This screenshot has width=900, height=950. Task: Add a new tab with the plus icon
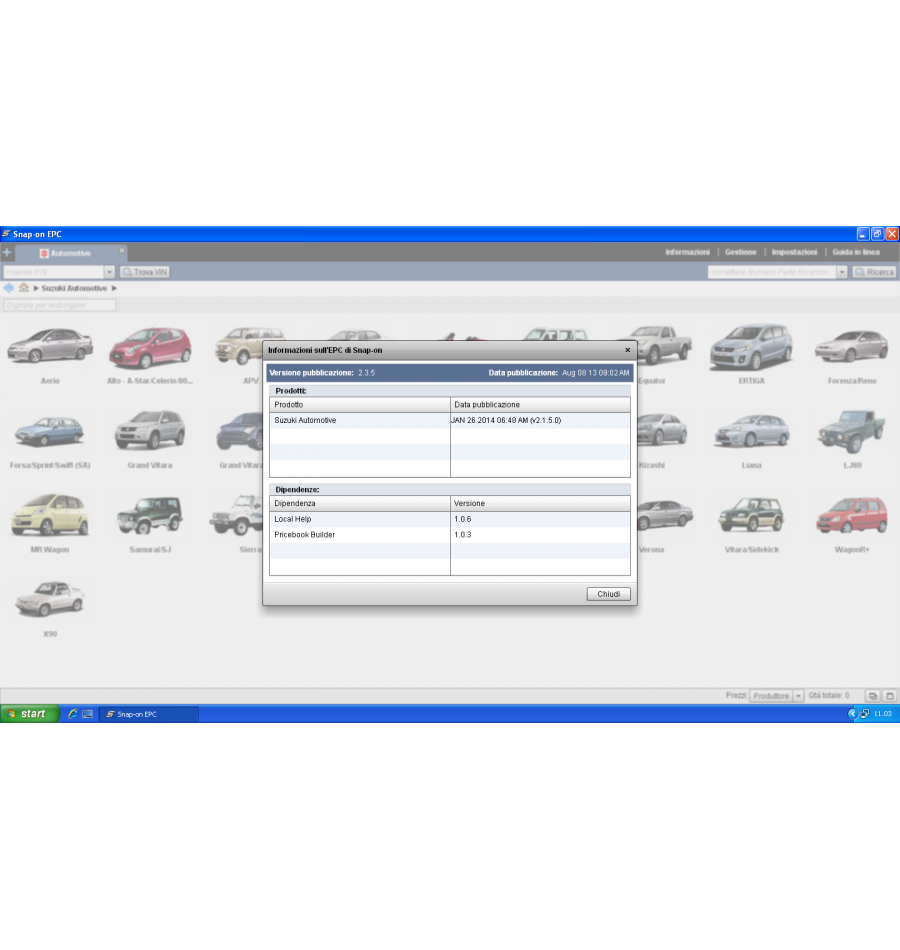point(7,252)
